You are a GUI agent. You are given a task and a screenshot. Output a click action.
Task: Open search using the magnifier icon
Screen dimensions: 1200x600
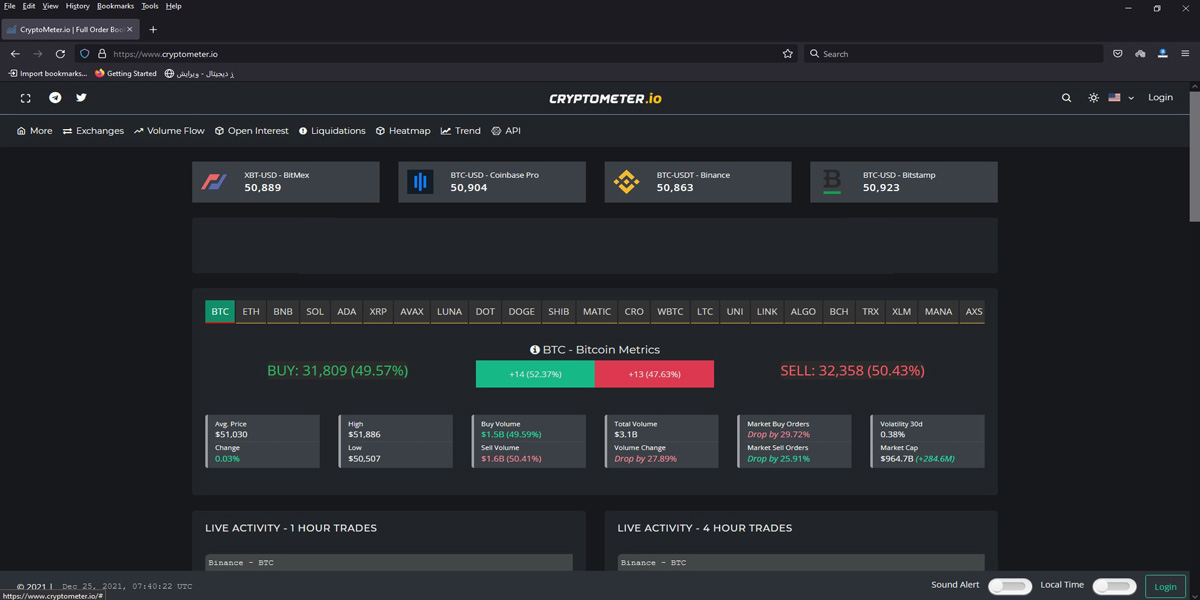pyautogui.click(x=1066, y=97)
